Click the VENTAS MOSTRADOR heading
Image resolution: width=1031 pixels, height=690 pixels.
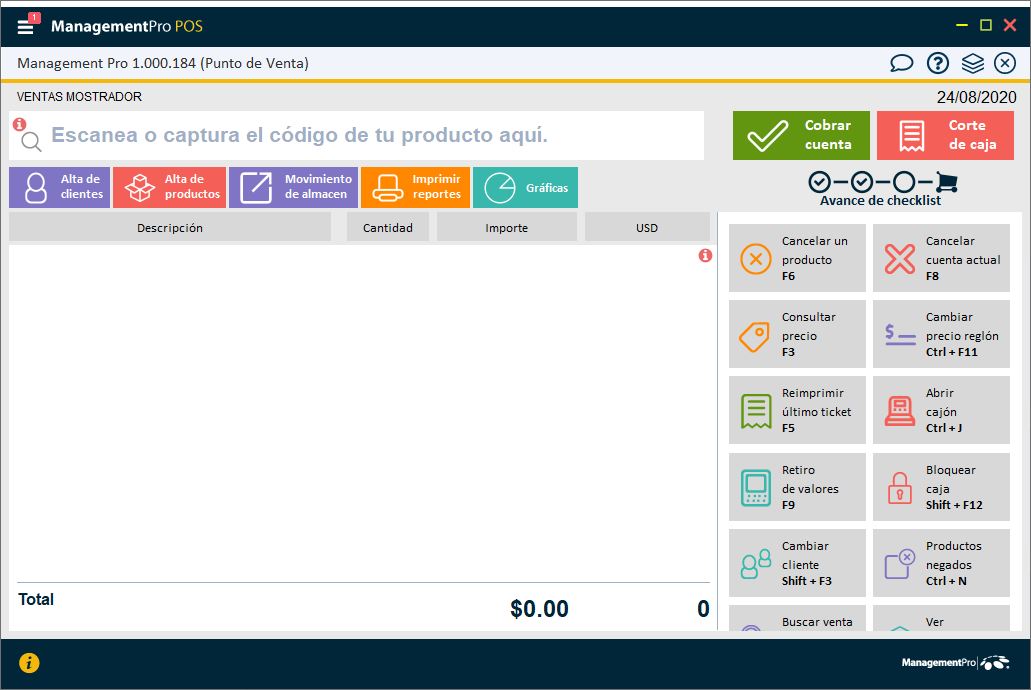[x=79, y=97]
